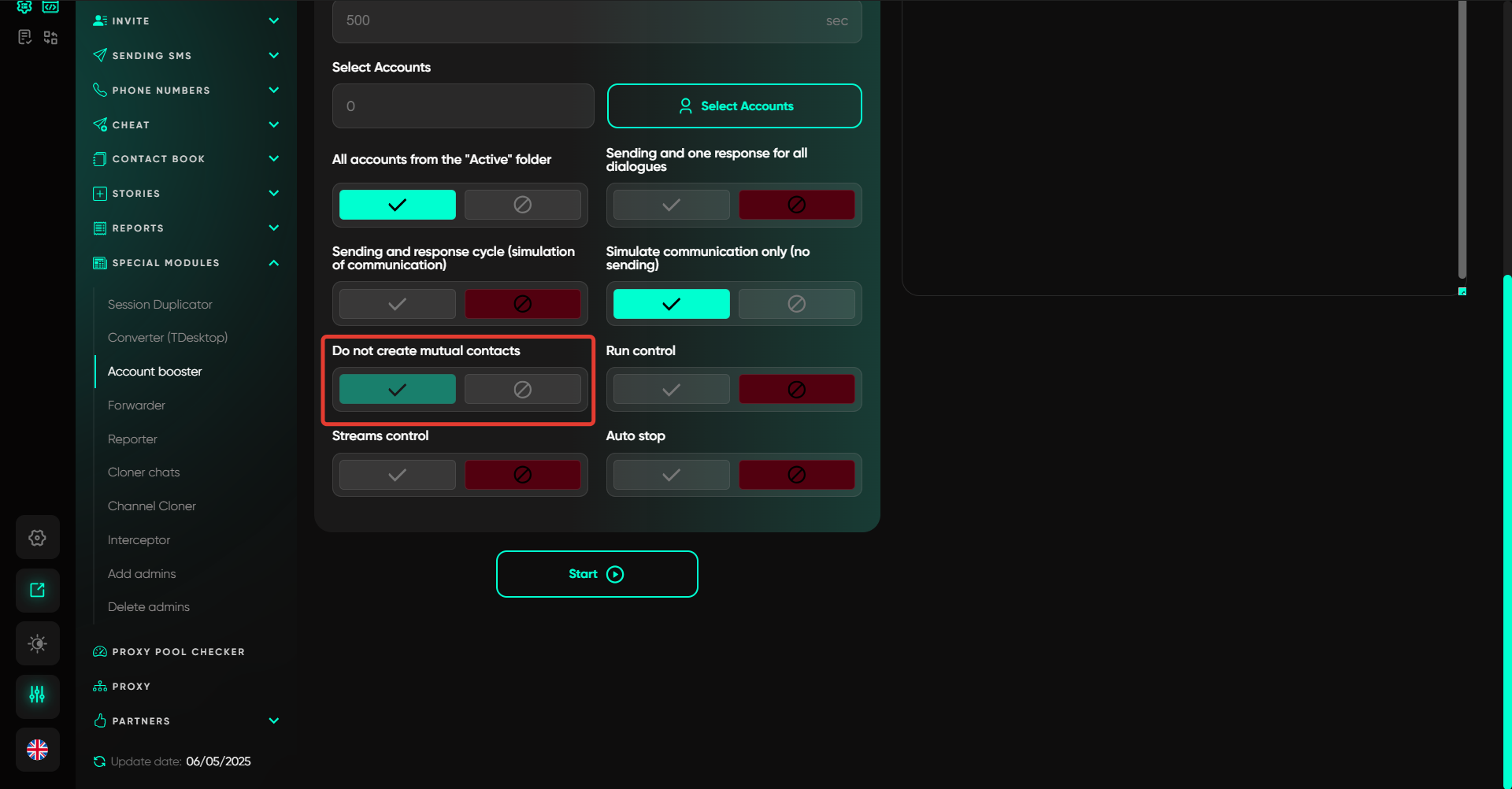Click the Select Accounts button
Image resolution: width=1512 pixels, height=789 pixels.
734,106
